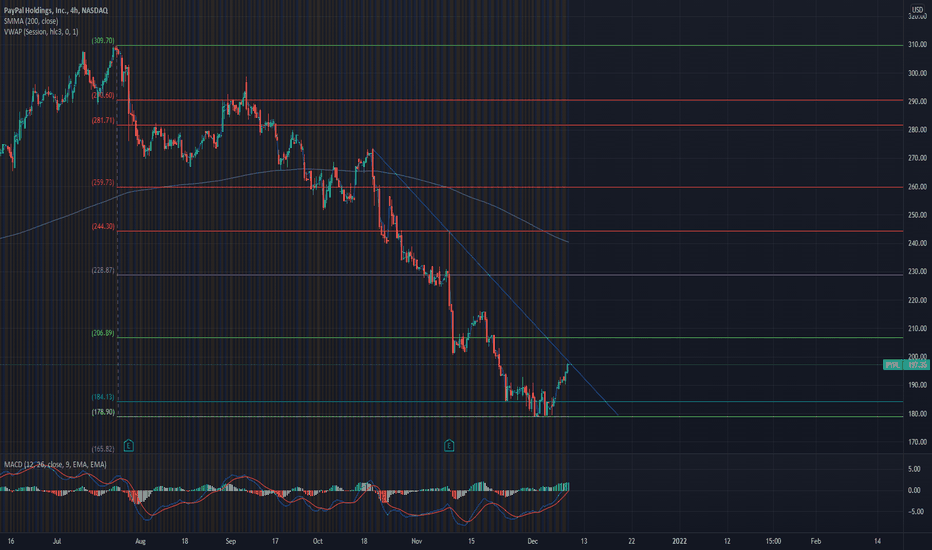Click the (244.30) level label
Screen dimensions: 932x550
(x=103, y=227)
